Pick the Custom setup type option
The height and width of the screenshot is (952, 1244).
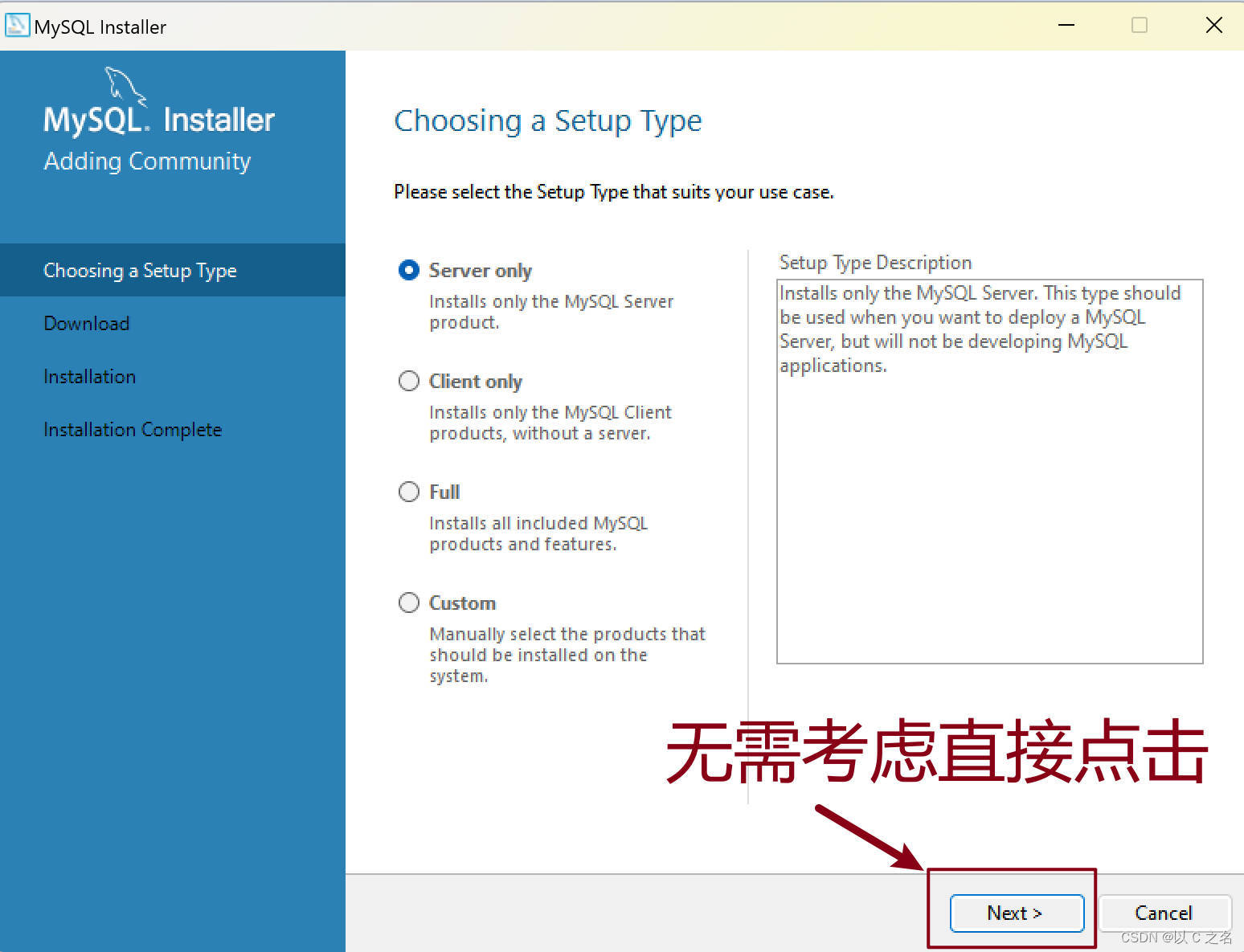coord(409,603)
